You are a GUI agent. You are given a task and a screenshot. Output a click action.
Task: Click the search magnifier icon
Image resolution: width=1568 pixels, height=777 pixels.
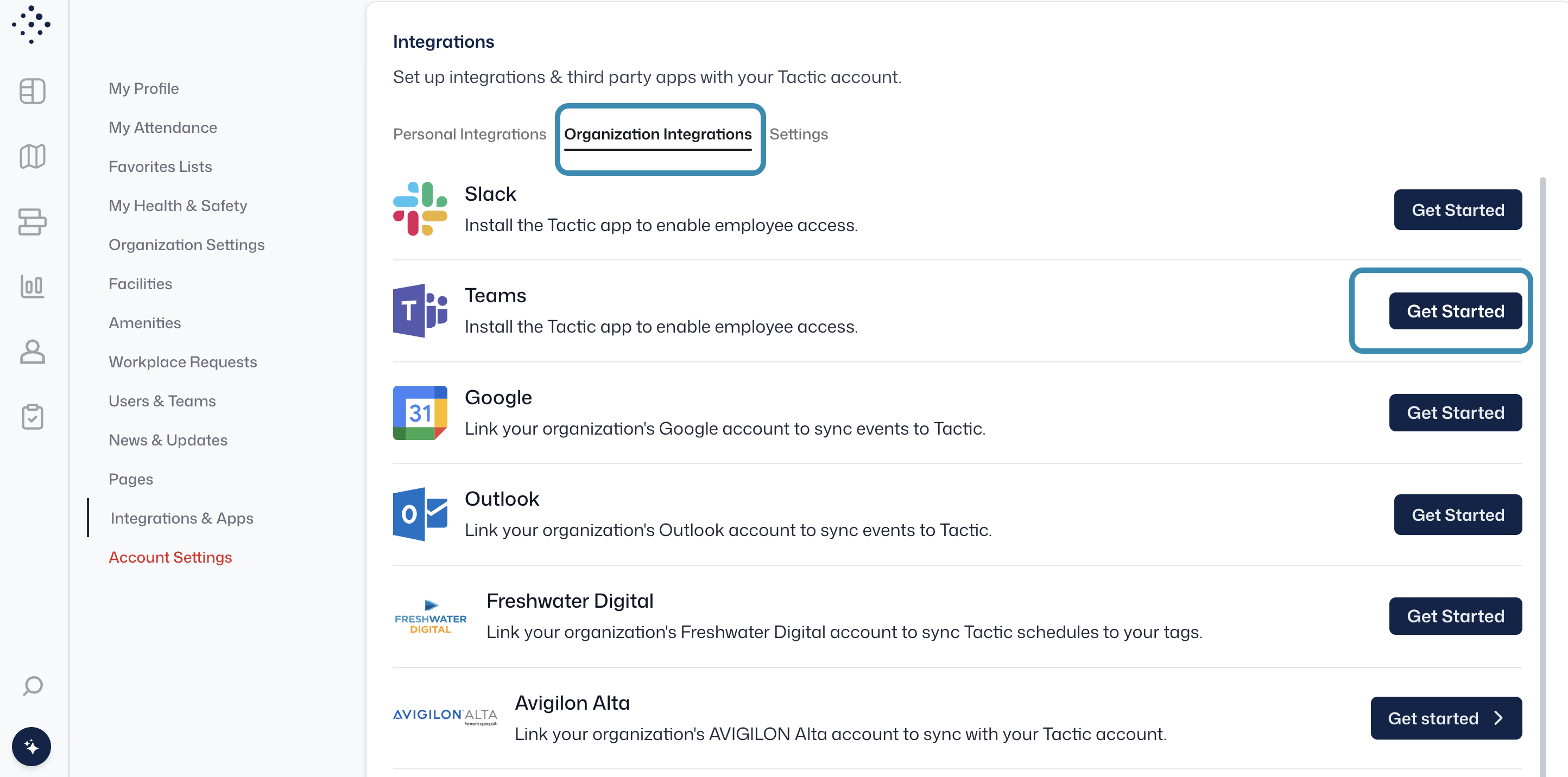point(32,686)
